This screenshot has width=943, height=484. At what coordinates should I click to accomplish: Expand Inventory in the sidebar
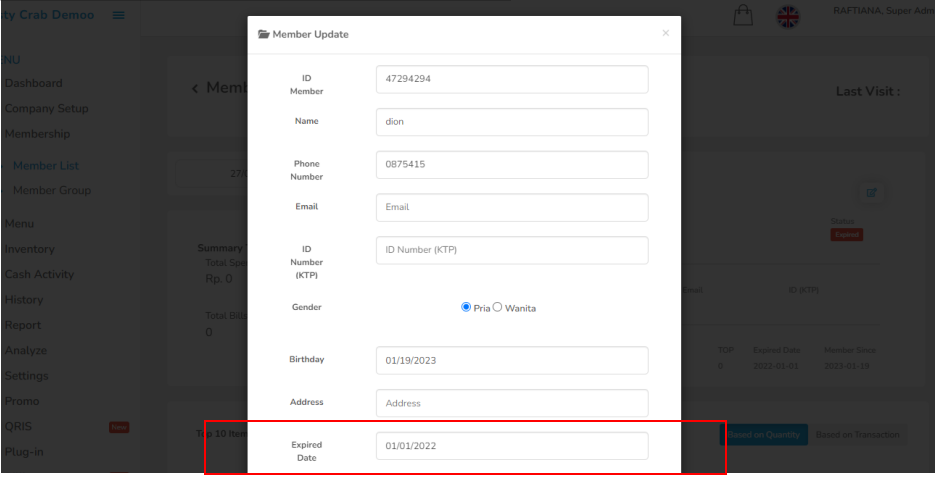[x=29, y=249]
